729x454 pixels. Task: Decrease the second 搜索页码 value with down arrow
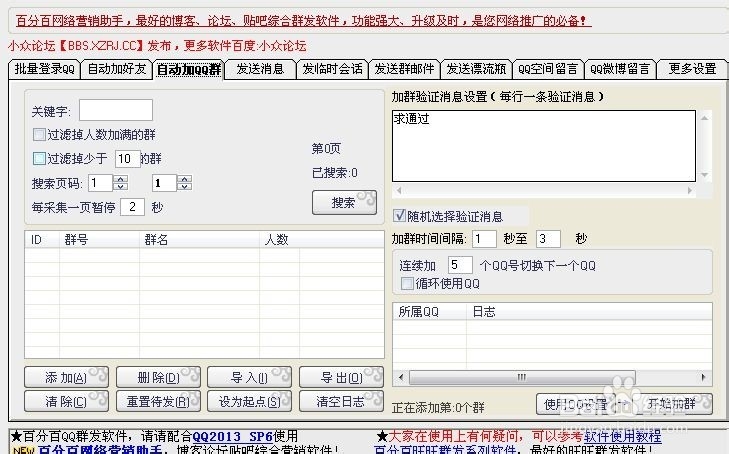click(x=184, y=187)
